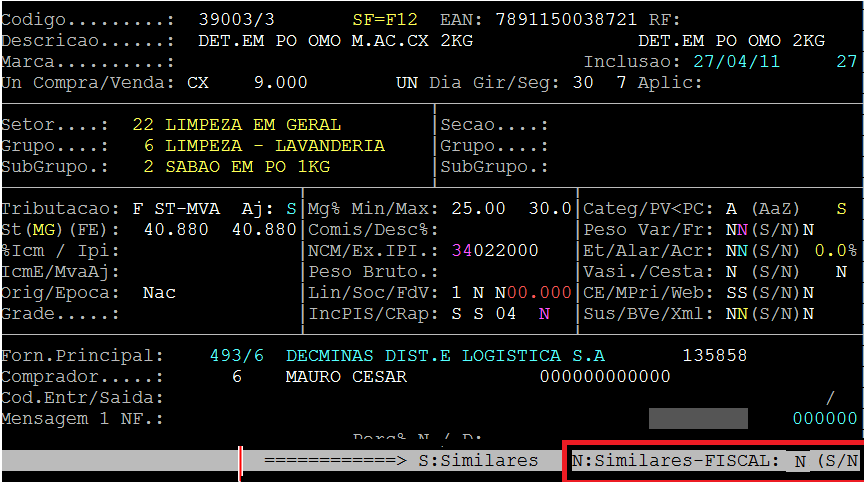This screenshot has width=865, height=483.
Task: Select Setor 22 LIMPEZA EM GERAL
Action: pos(236,125)
